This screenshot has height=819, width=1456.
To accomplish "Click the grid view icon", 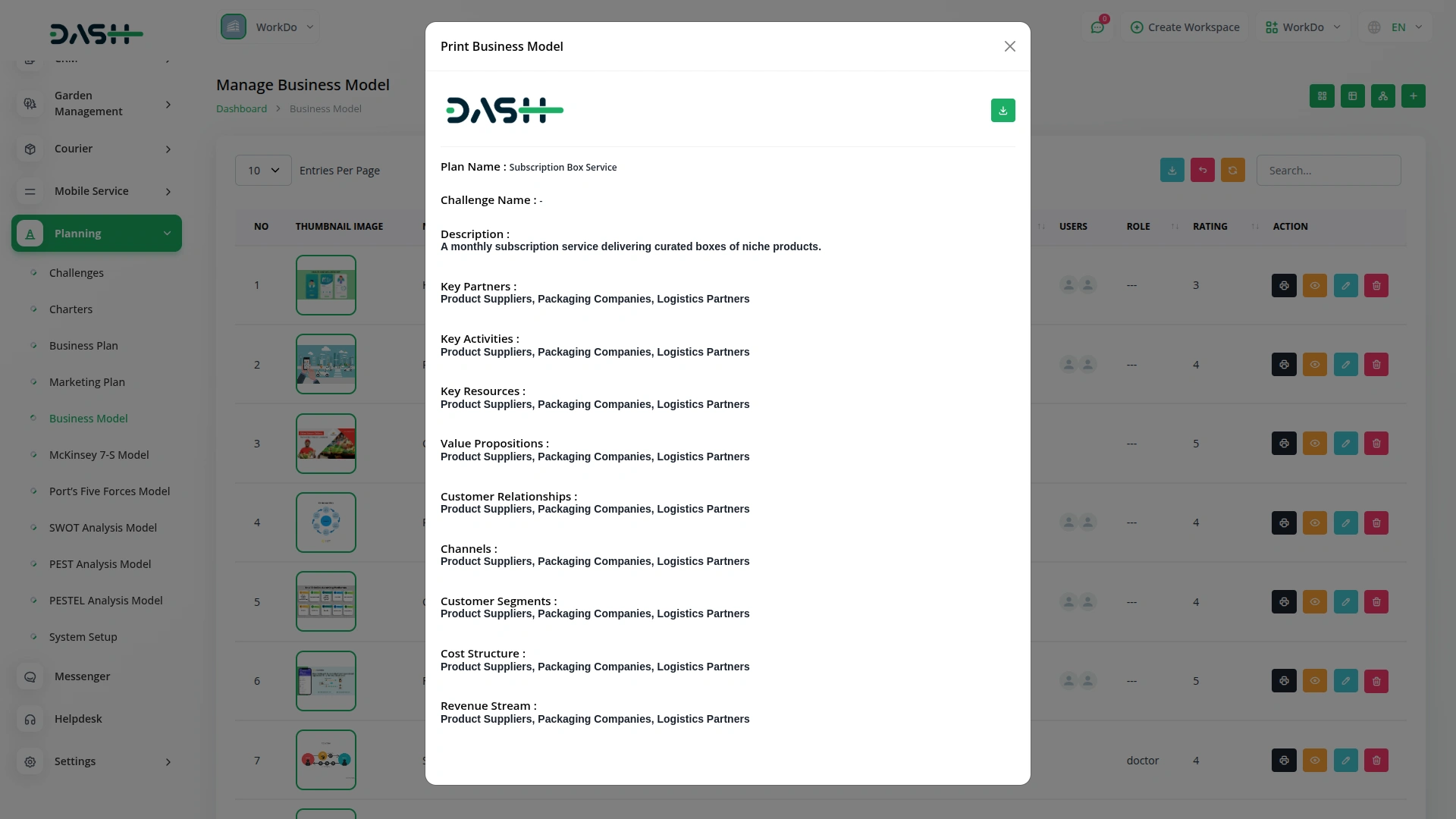I will click(x=1322, y=96).
